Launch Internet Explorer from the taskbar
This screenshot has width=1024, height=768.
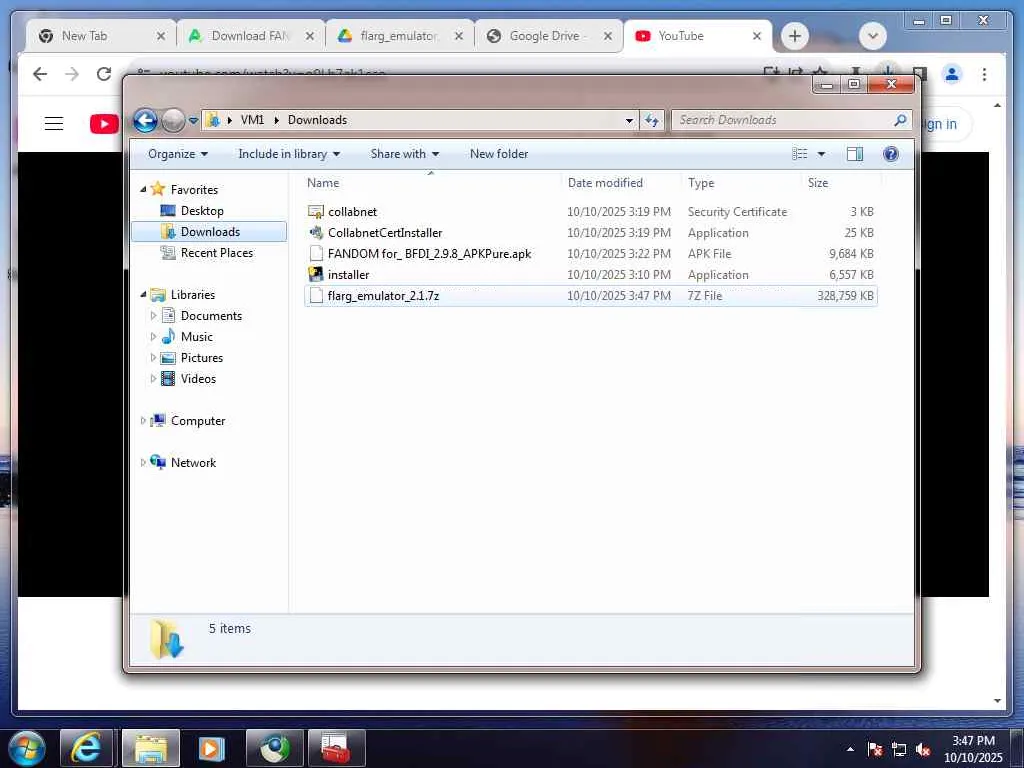87,748
